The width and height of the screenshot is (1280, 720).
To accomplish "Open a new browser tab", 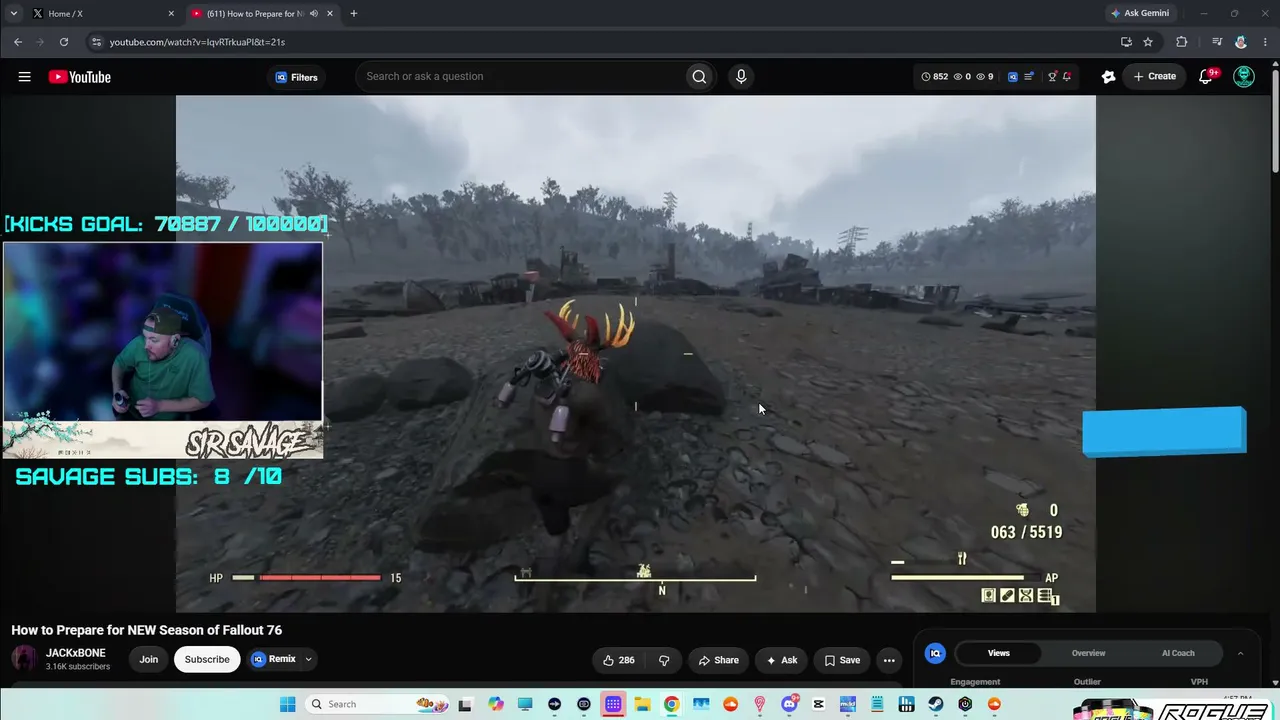I will 353,14.
